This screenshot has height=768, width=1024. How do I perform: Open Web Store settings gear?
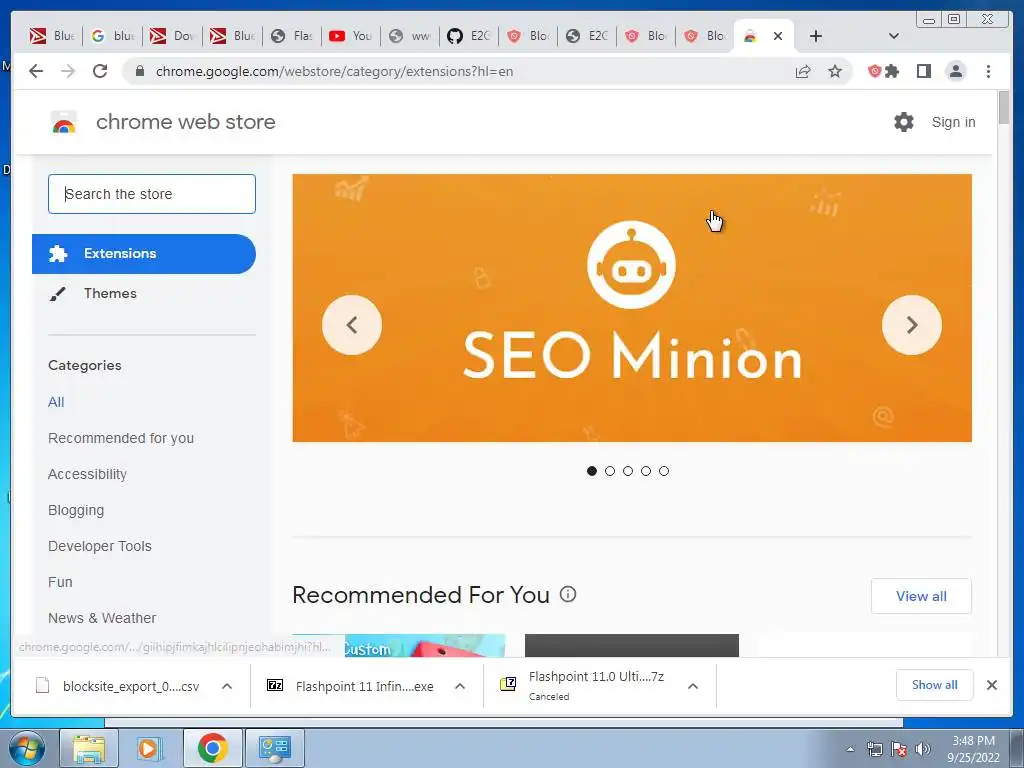coord(904,122)
